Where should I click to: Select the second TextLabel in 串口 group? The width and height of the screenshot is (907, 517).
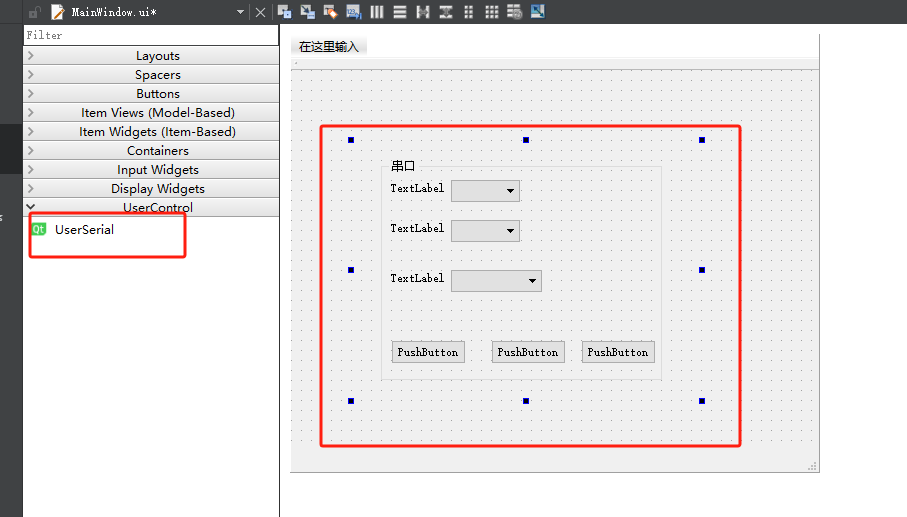(x=417, y=228)
